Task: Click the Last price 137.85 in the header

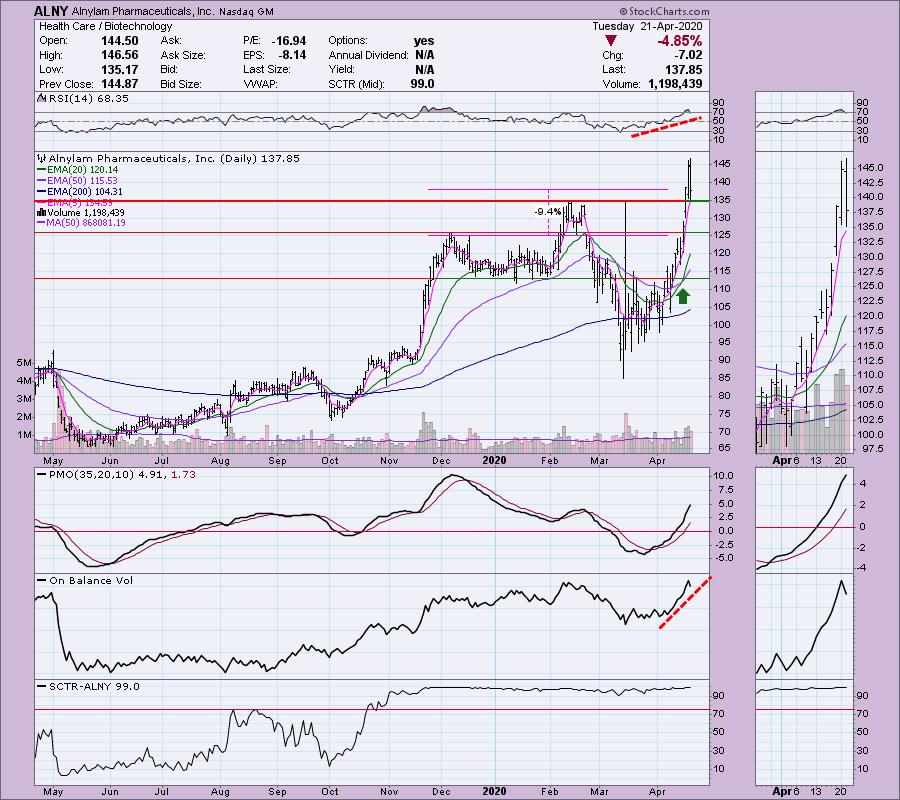Action: coord(684,69)
